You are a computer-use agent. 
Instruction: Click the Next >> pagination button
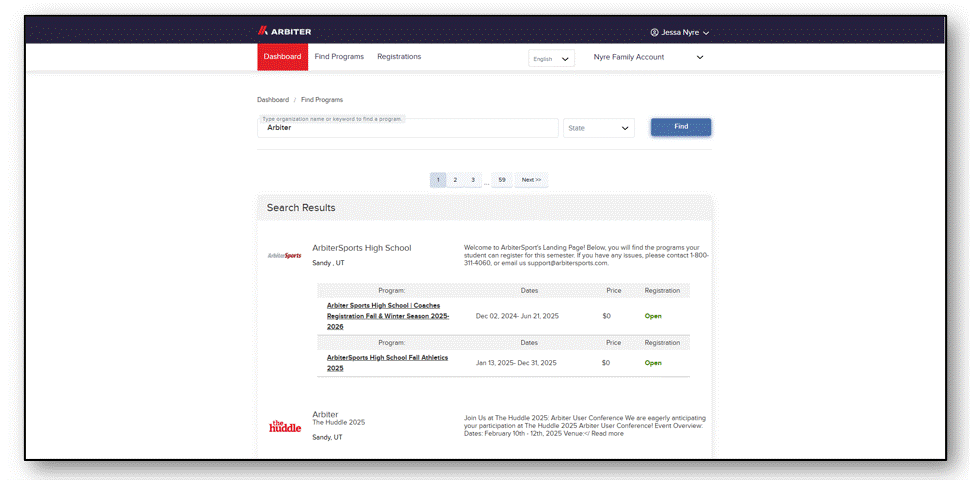tap(531, 180)
